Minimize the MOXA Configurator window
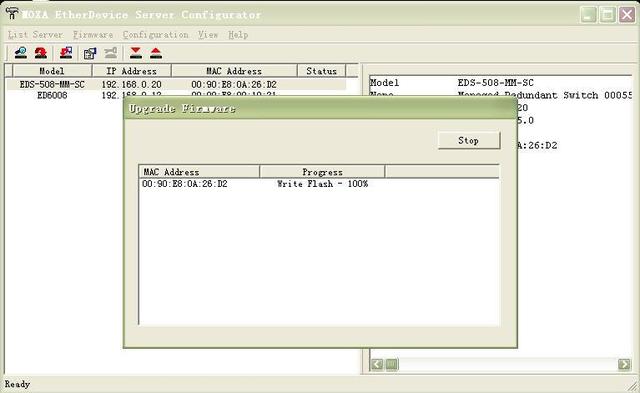Viewport: 640px width, 393px height. 588,15
